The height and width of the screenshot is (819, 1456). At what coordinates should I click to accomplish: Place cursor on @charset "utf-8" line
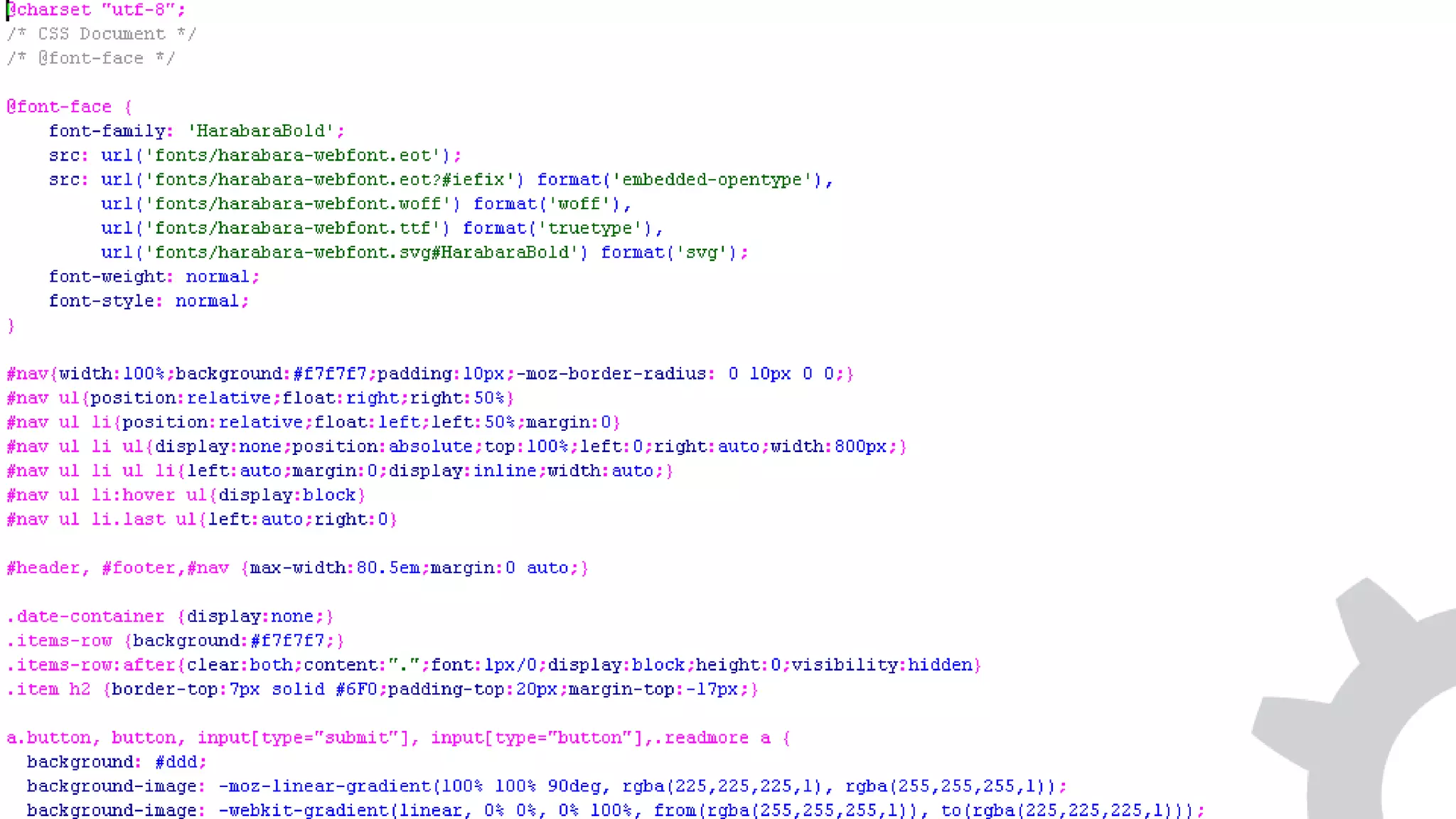96,10
